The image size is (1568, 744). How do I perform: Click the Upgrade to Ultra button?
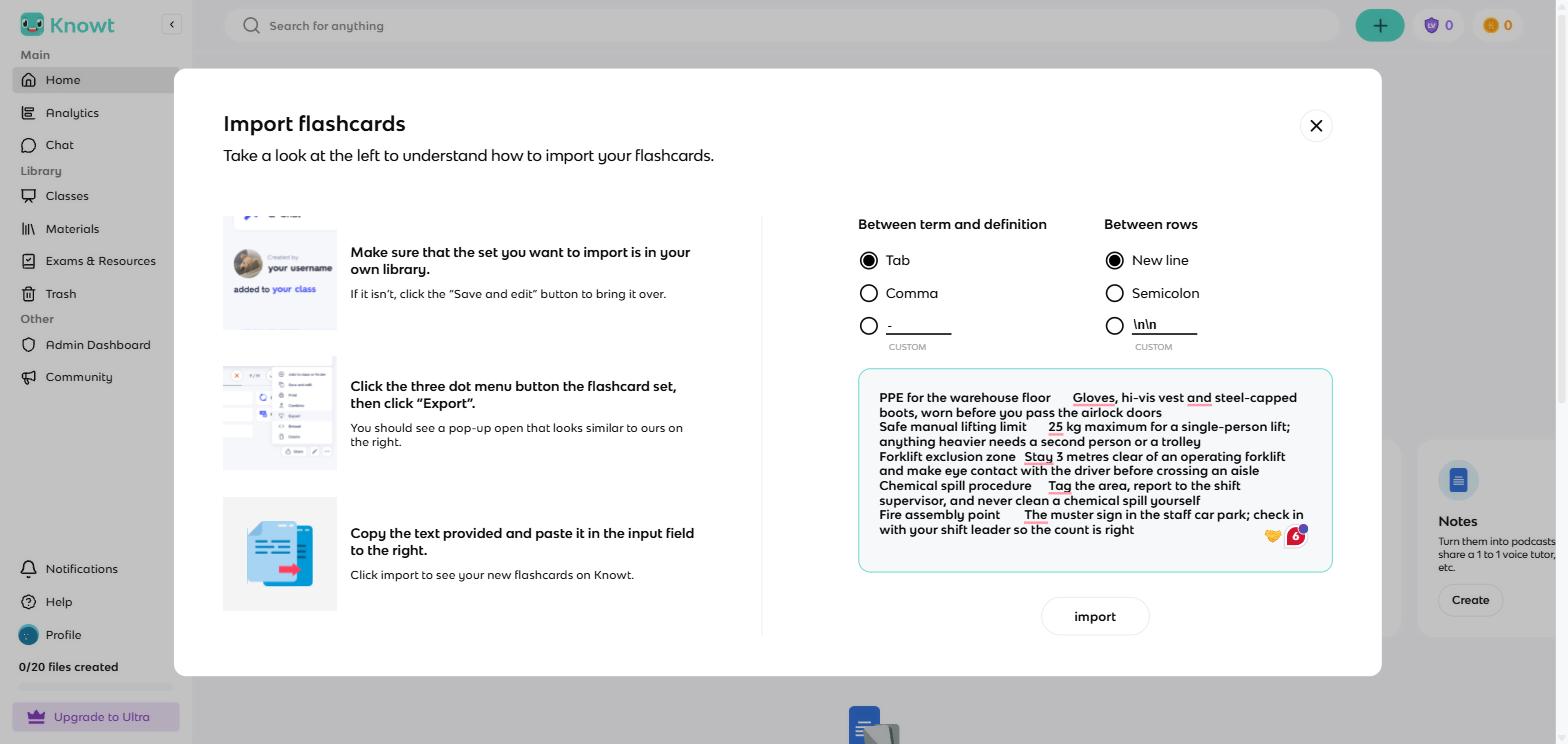point(96,717)
